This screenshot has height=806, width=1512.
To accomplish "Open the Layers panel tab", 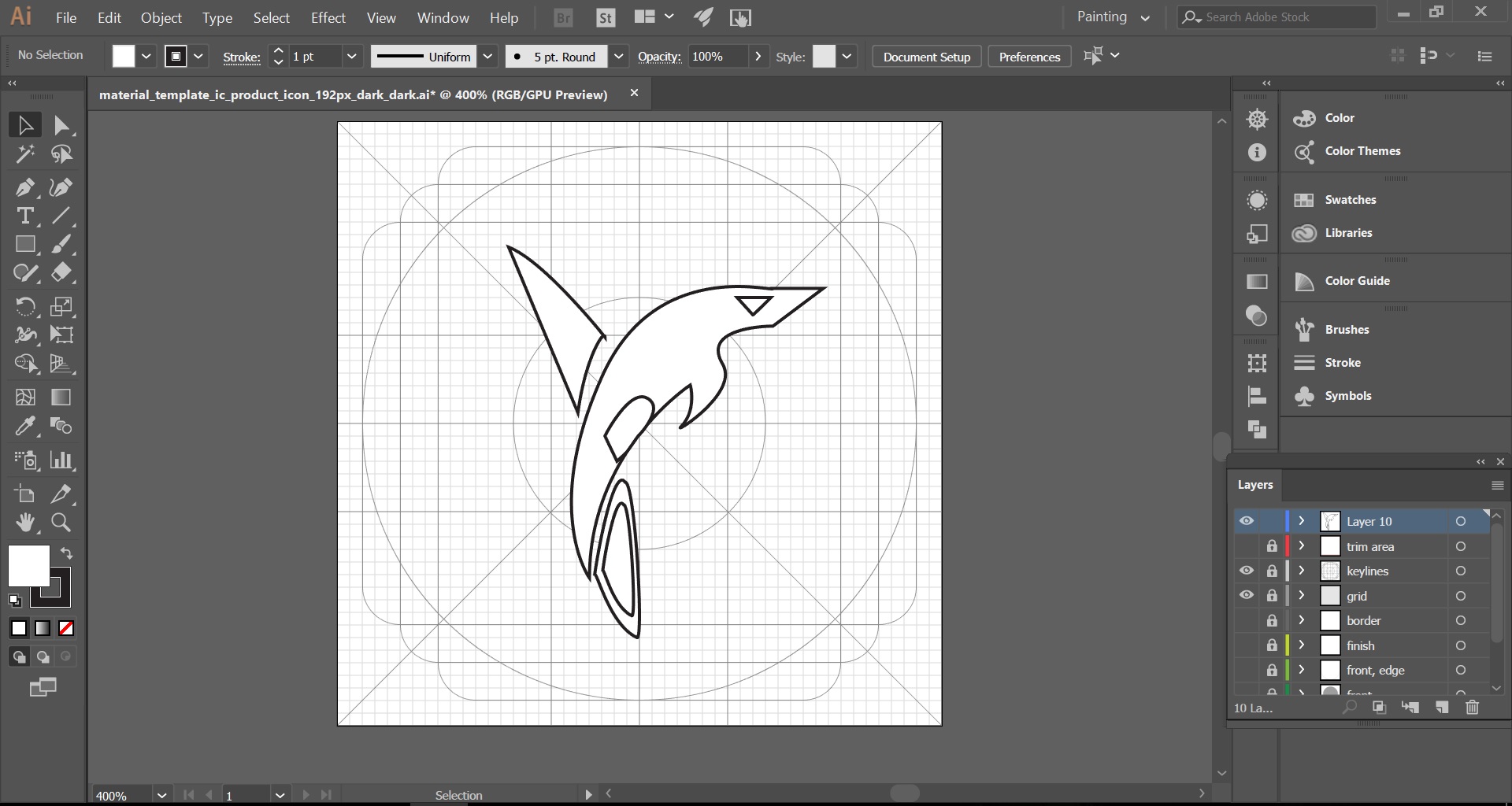I will pos(1254,485).
